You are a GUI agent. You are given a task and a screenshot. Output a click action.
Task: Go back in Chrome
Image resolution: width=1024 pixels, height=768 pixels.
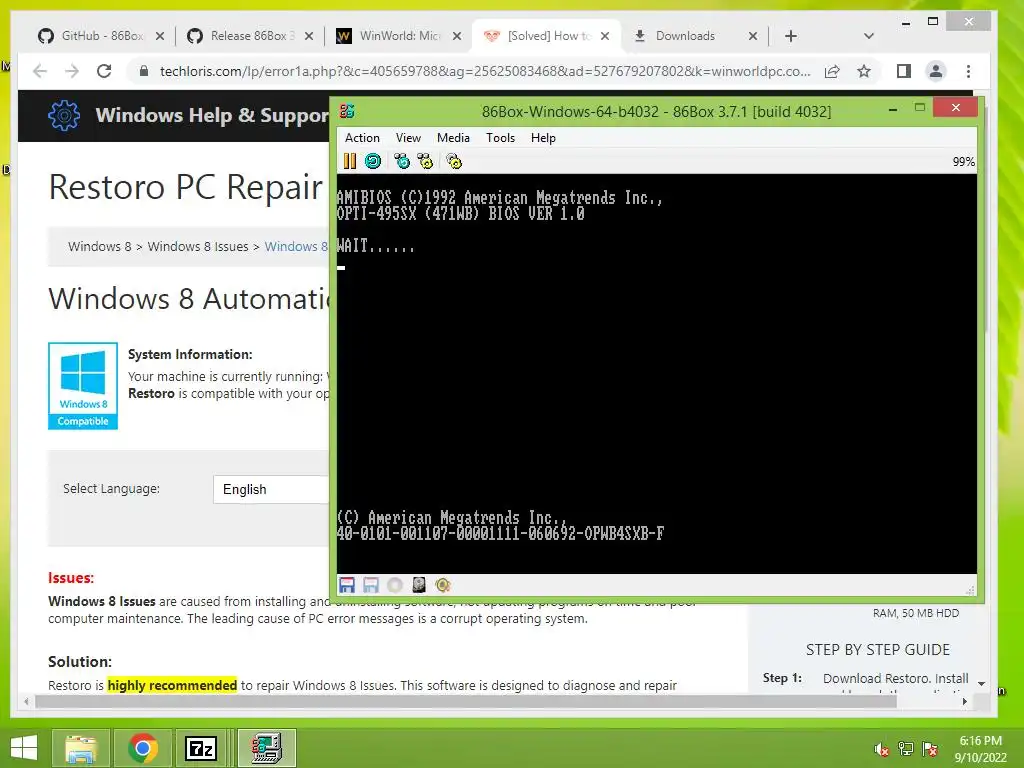click(x=40, y=71)
